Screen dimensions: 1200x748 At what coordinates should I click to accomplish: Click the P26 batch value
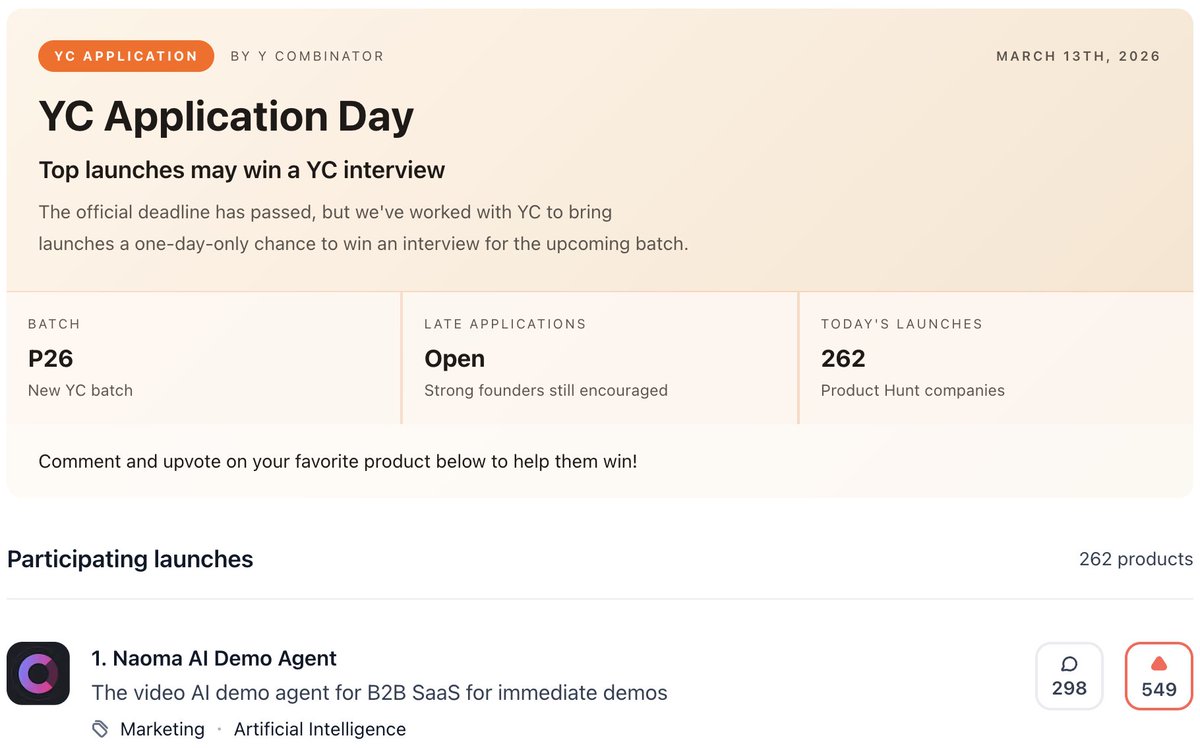click(51, 358)
